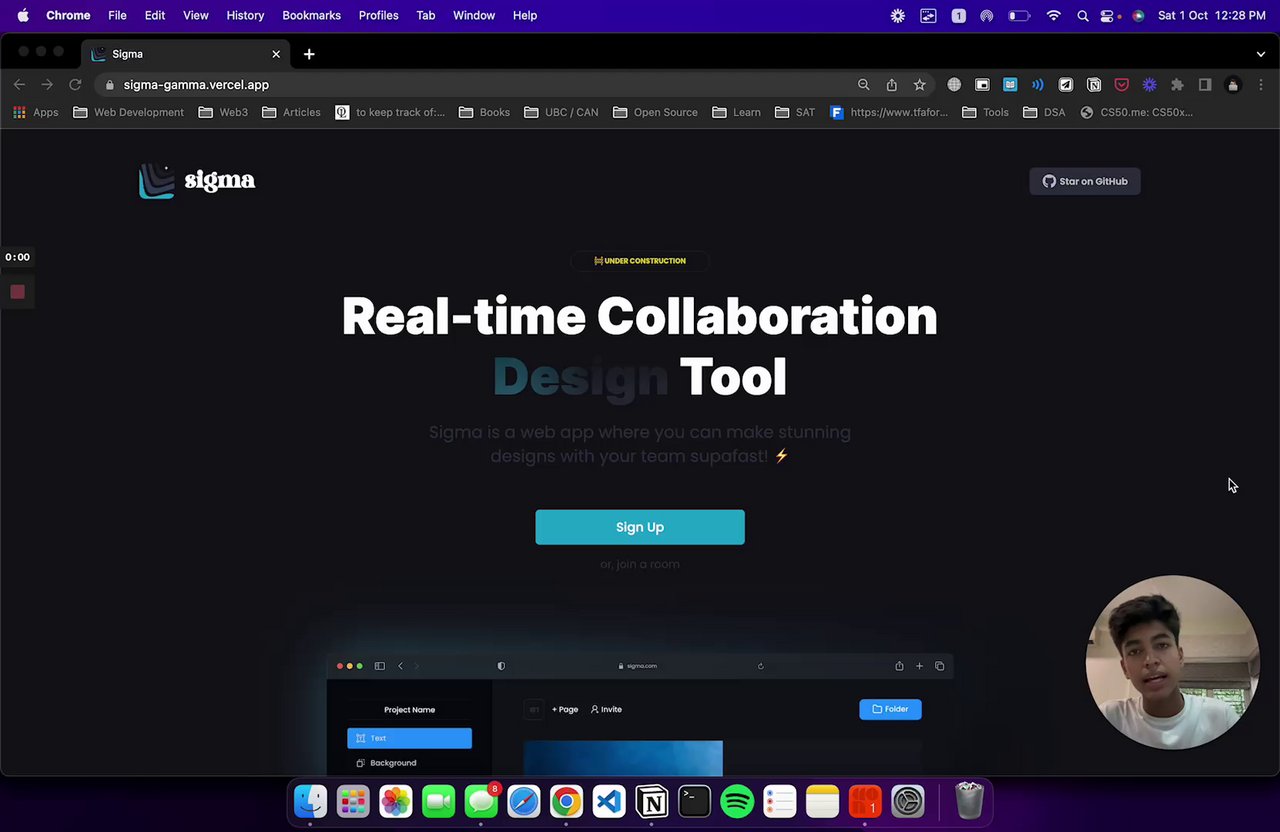Click the Under Construction badge

point(640,261)
